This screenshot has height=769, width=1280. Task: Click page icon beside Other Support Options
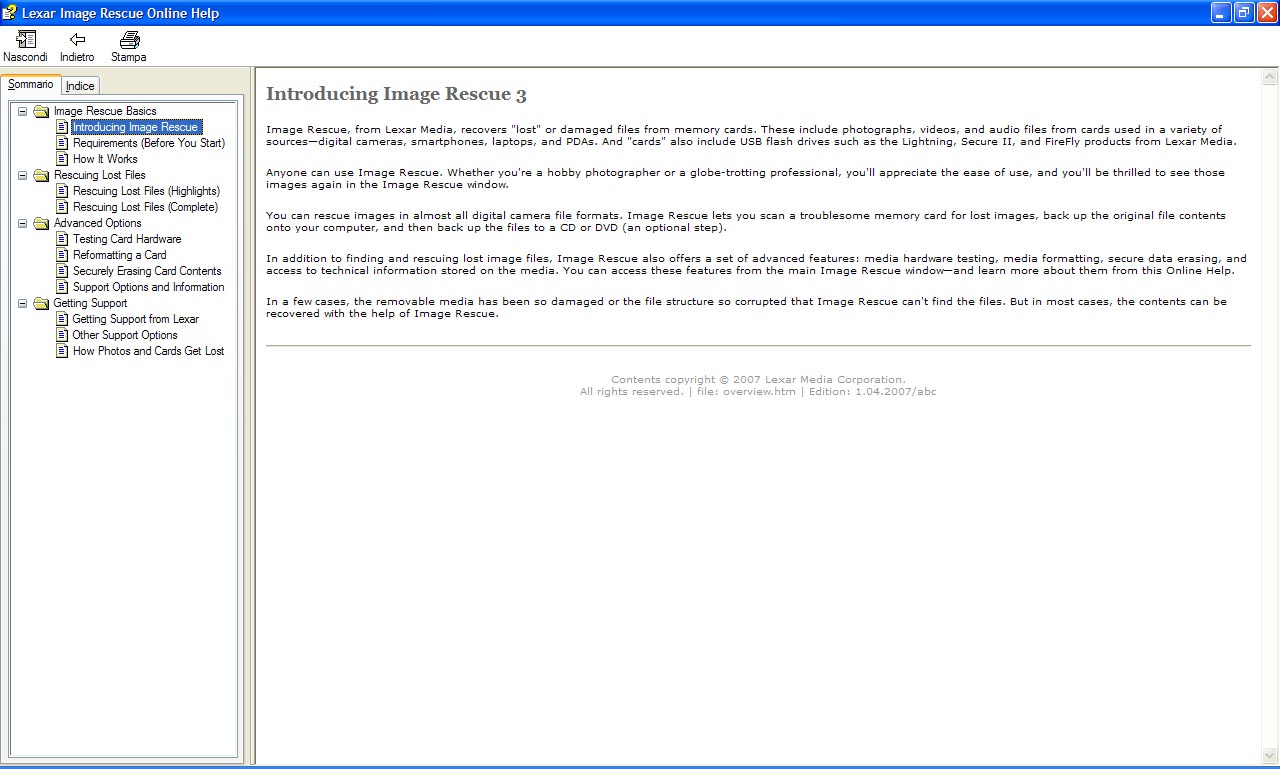click(x=62, y=335)
